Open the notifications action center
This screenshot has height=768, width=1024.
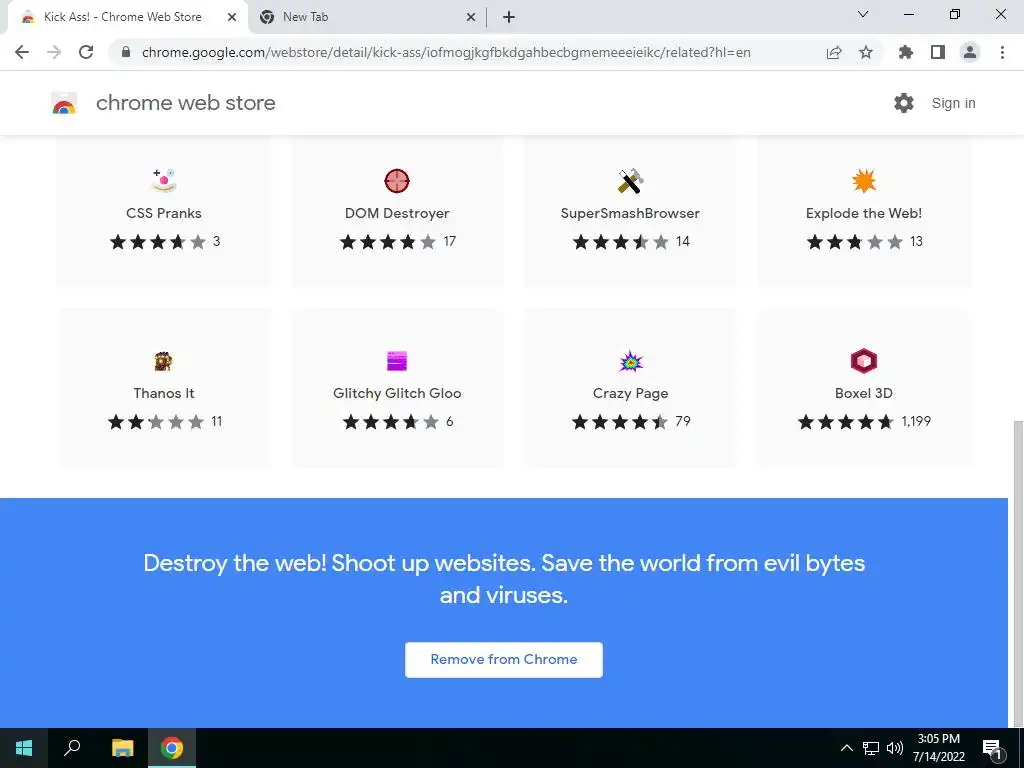[x=992, y=748]
